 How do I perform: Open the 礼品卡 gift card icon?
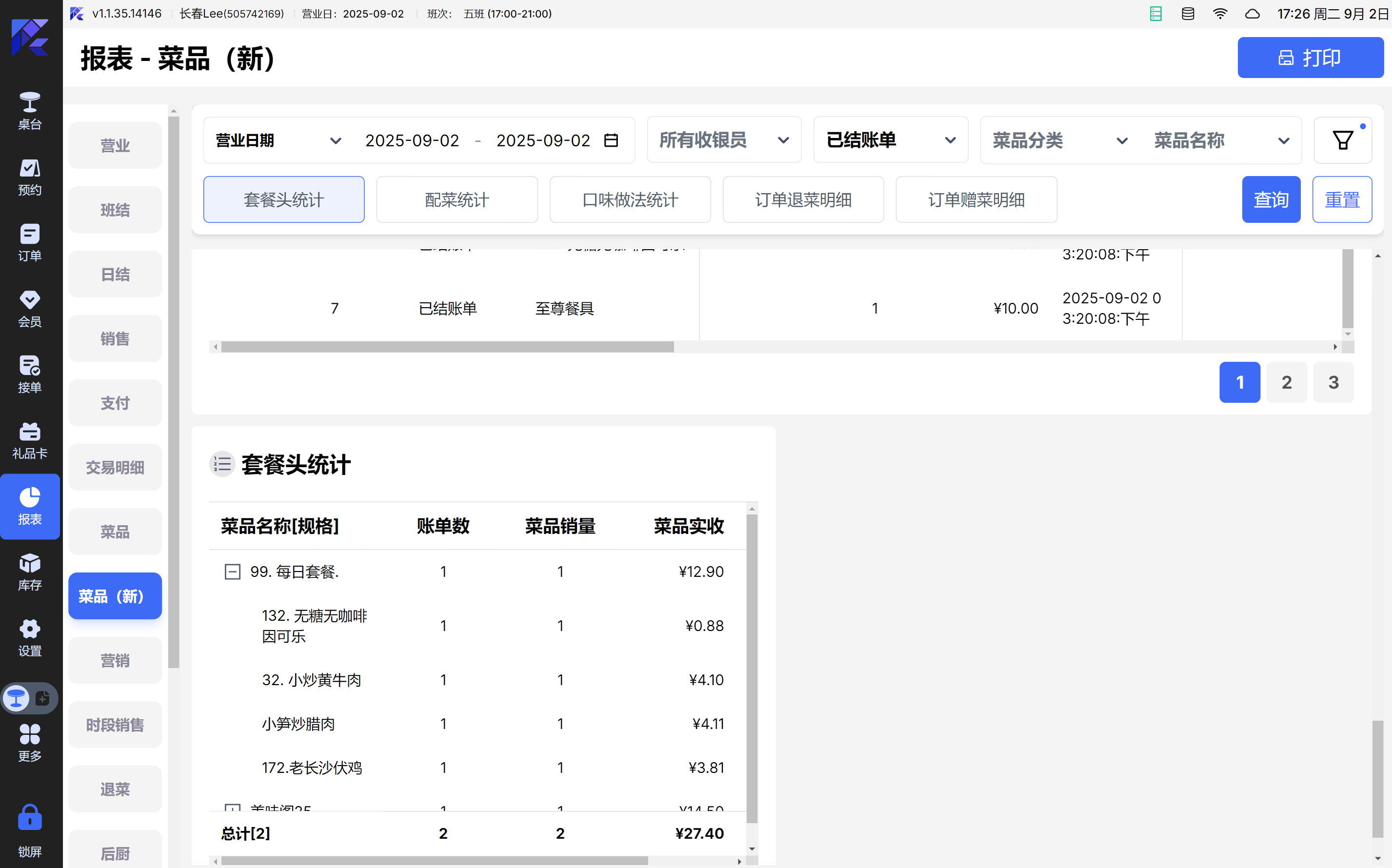(x=30, y=440)
